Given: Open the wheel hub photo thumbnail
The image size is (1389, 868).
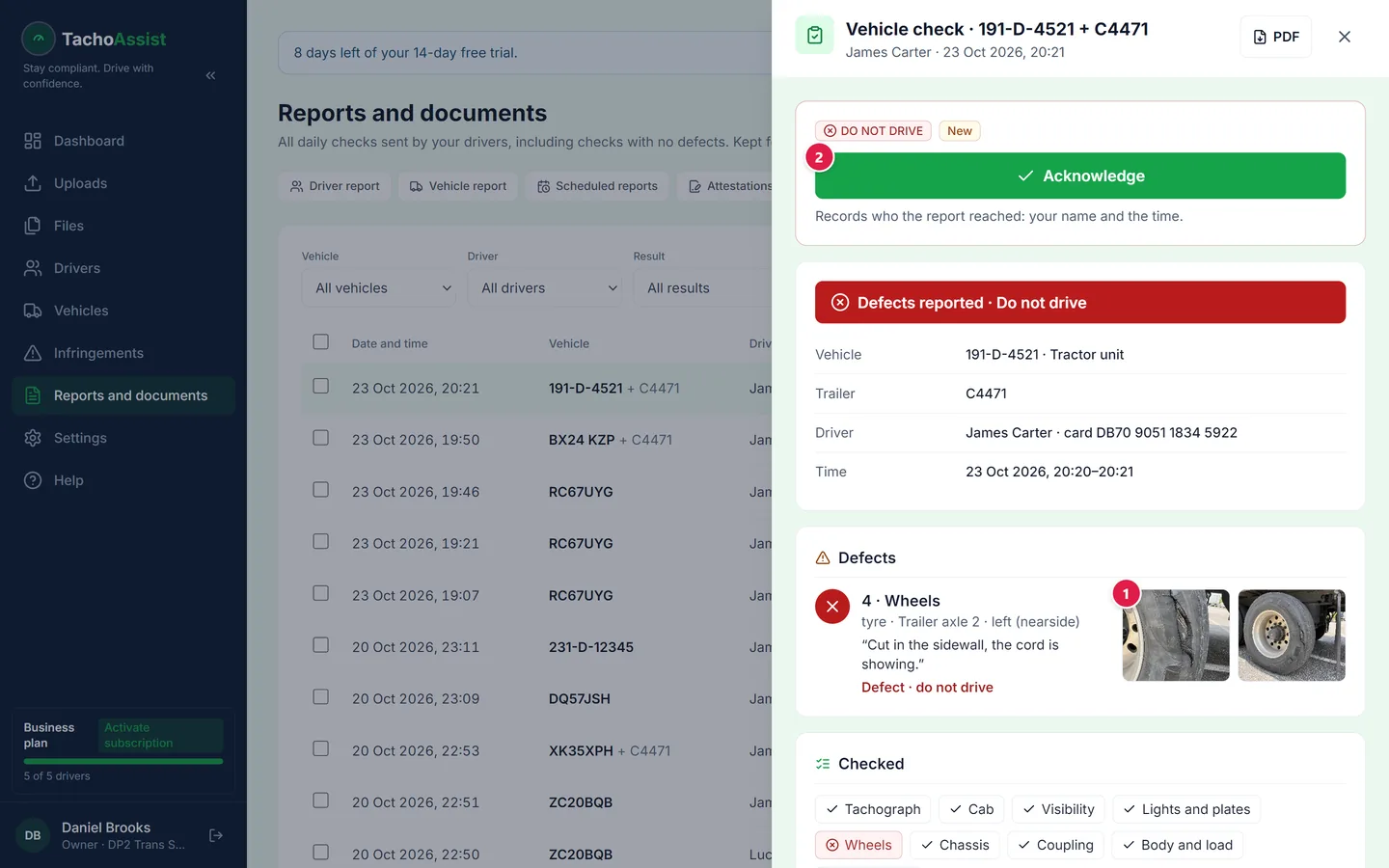Looking at the screenshot, I should (x=1292, y=636).
